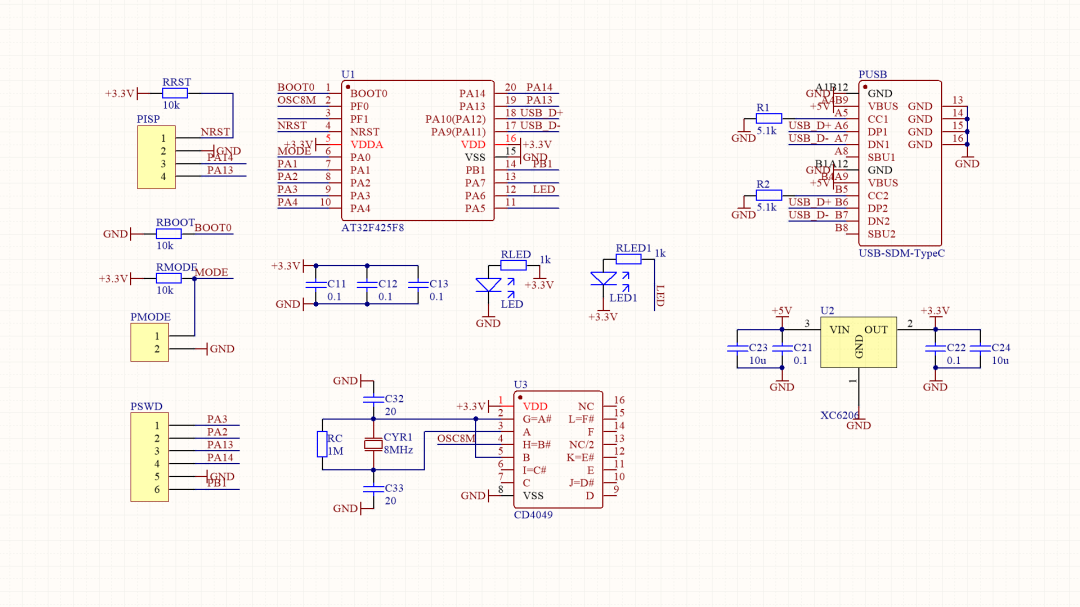Select the LED diode symbol above GND

(490, 285)
